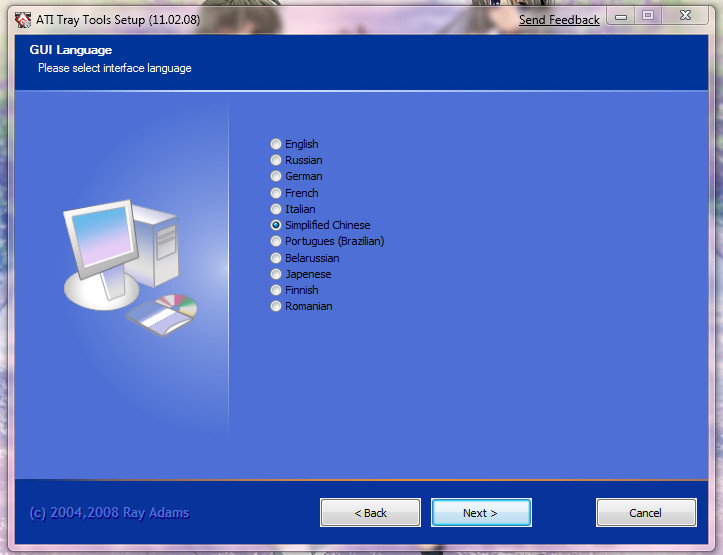This screenshot has width=723, height=555.
Task: Minimize the setup window
Action: (621, 16)
